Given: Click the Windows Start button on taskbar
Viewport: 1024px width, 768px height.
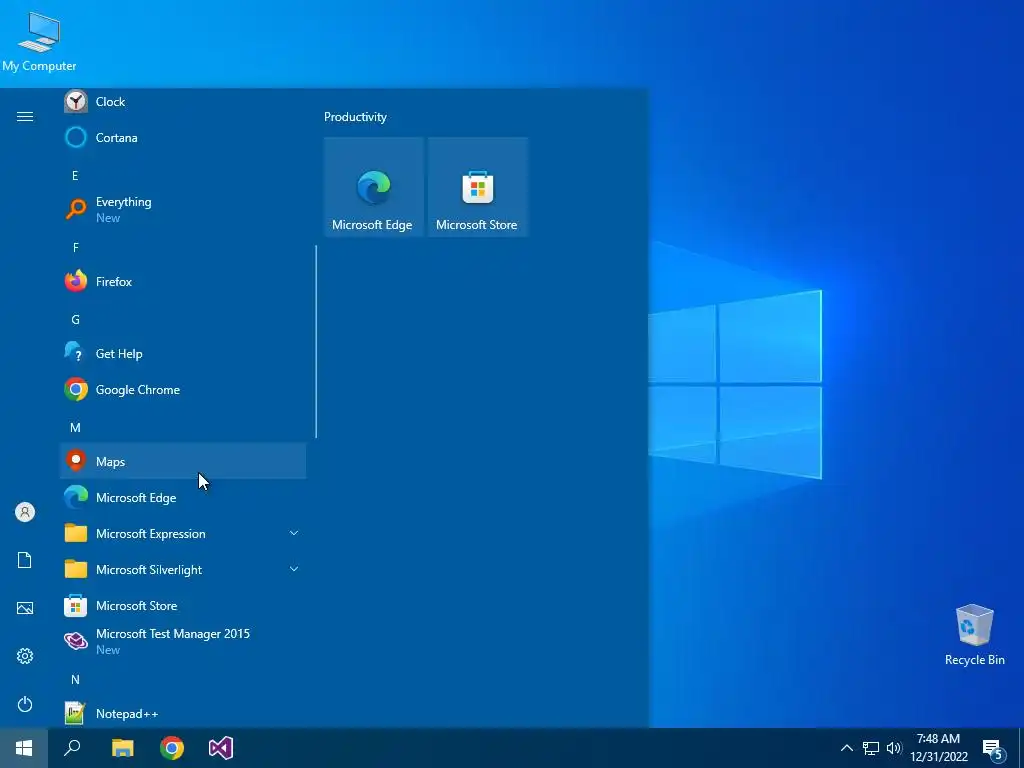Looking at the screenshot, I should coord(24,748).
